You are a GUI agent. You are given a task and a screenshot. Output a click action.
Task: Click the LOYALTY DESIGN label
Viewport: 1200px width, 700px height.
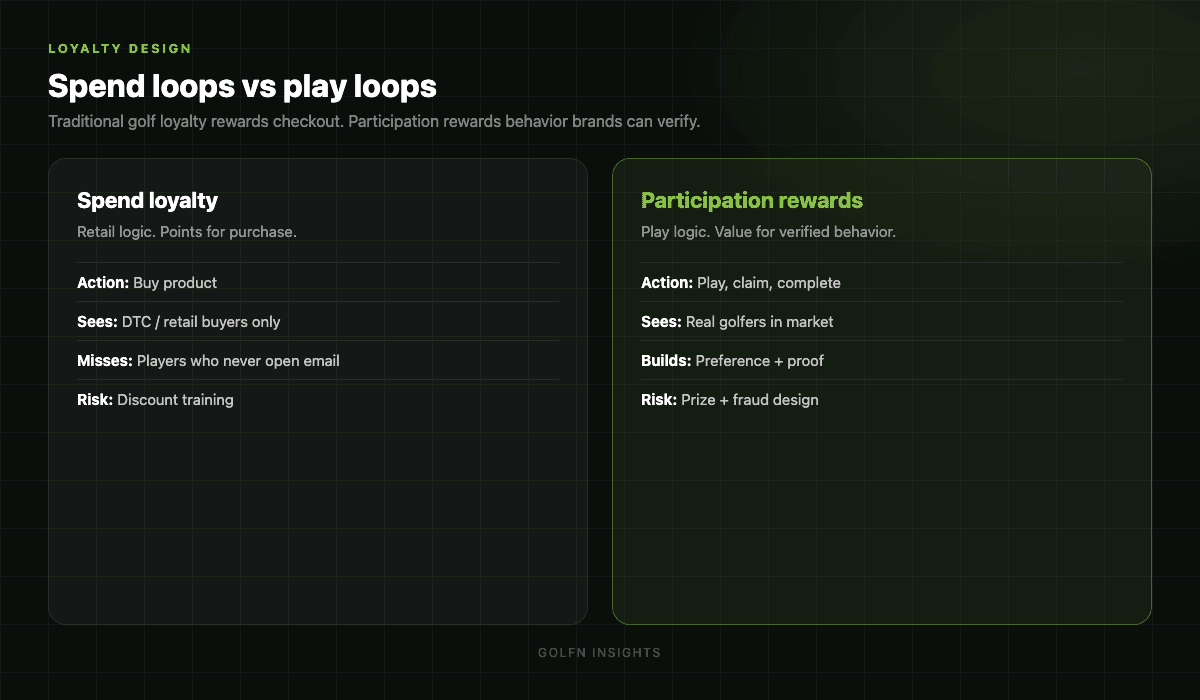120,48
